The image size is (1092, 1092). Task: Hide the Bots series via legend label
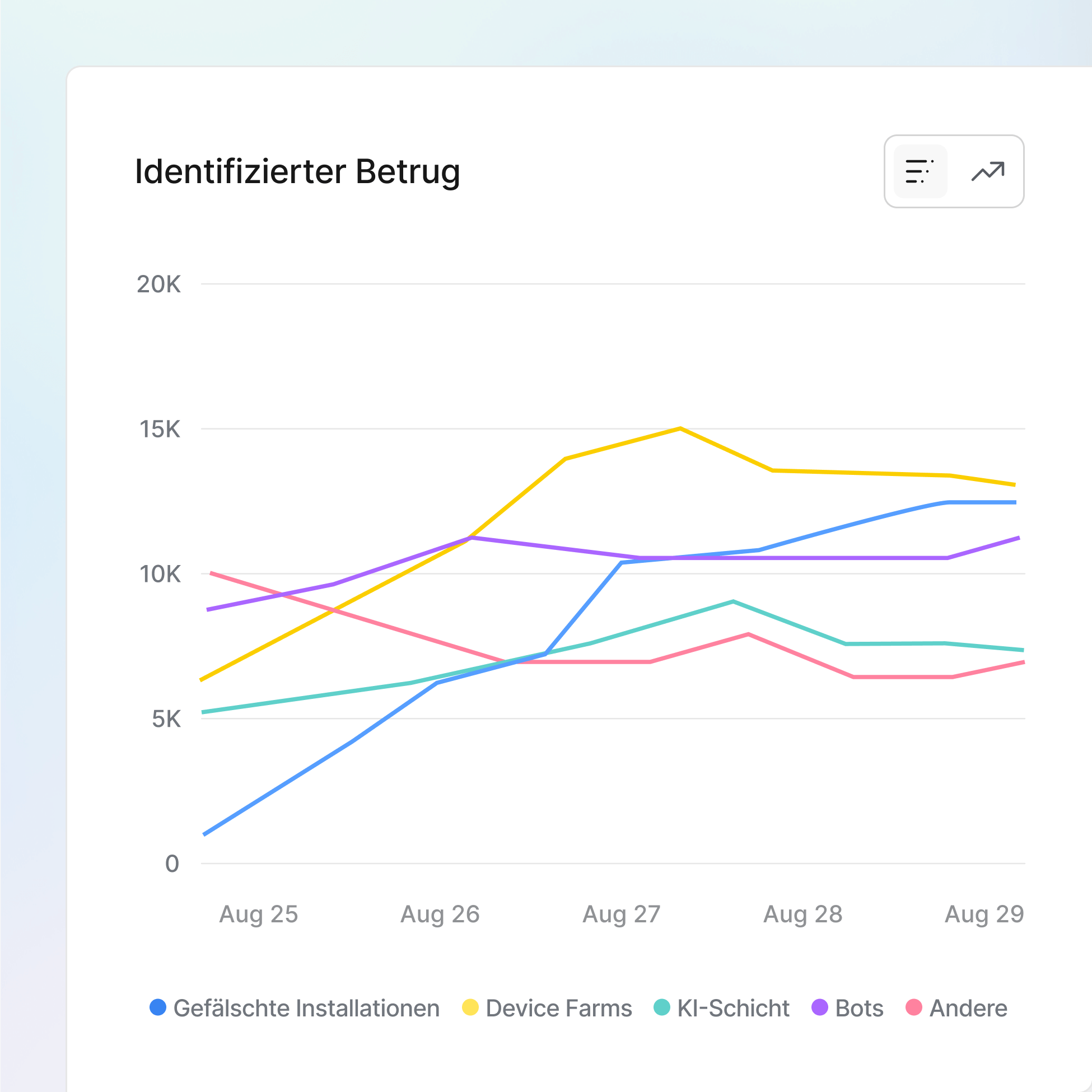(x=858, y=1009)
